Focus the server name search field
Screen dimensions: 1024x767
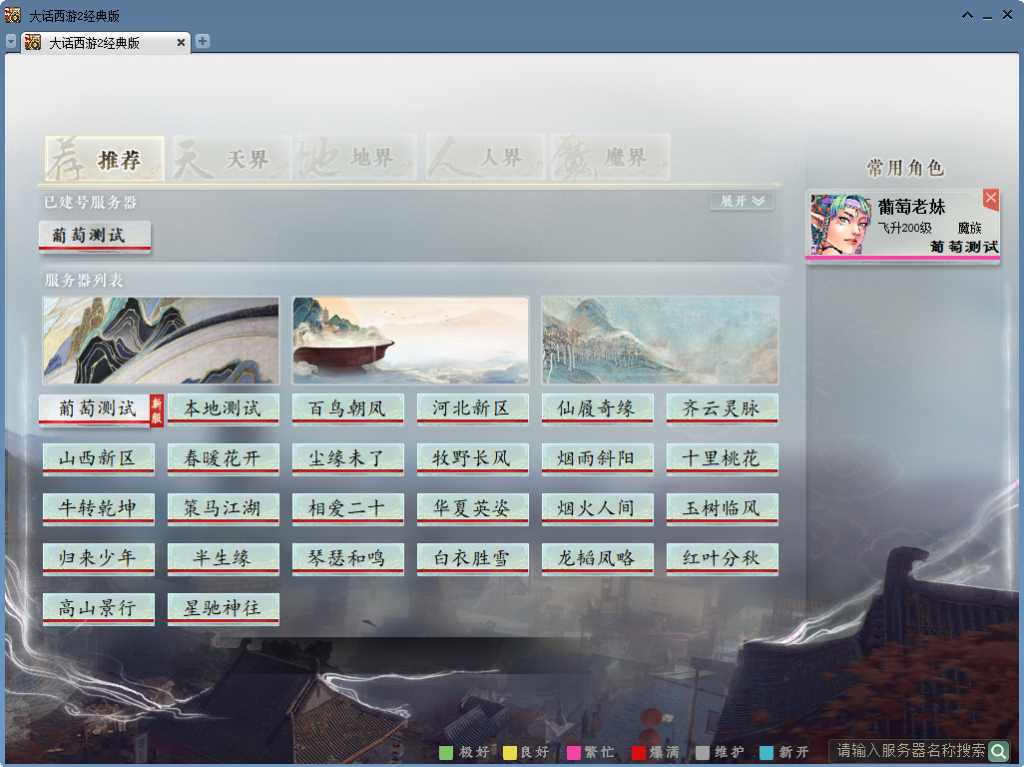click(x=908, y=751)
